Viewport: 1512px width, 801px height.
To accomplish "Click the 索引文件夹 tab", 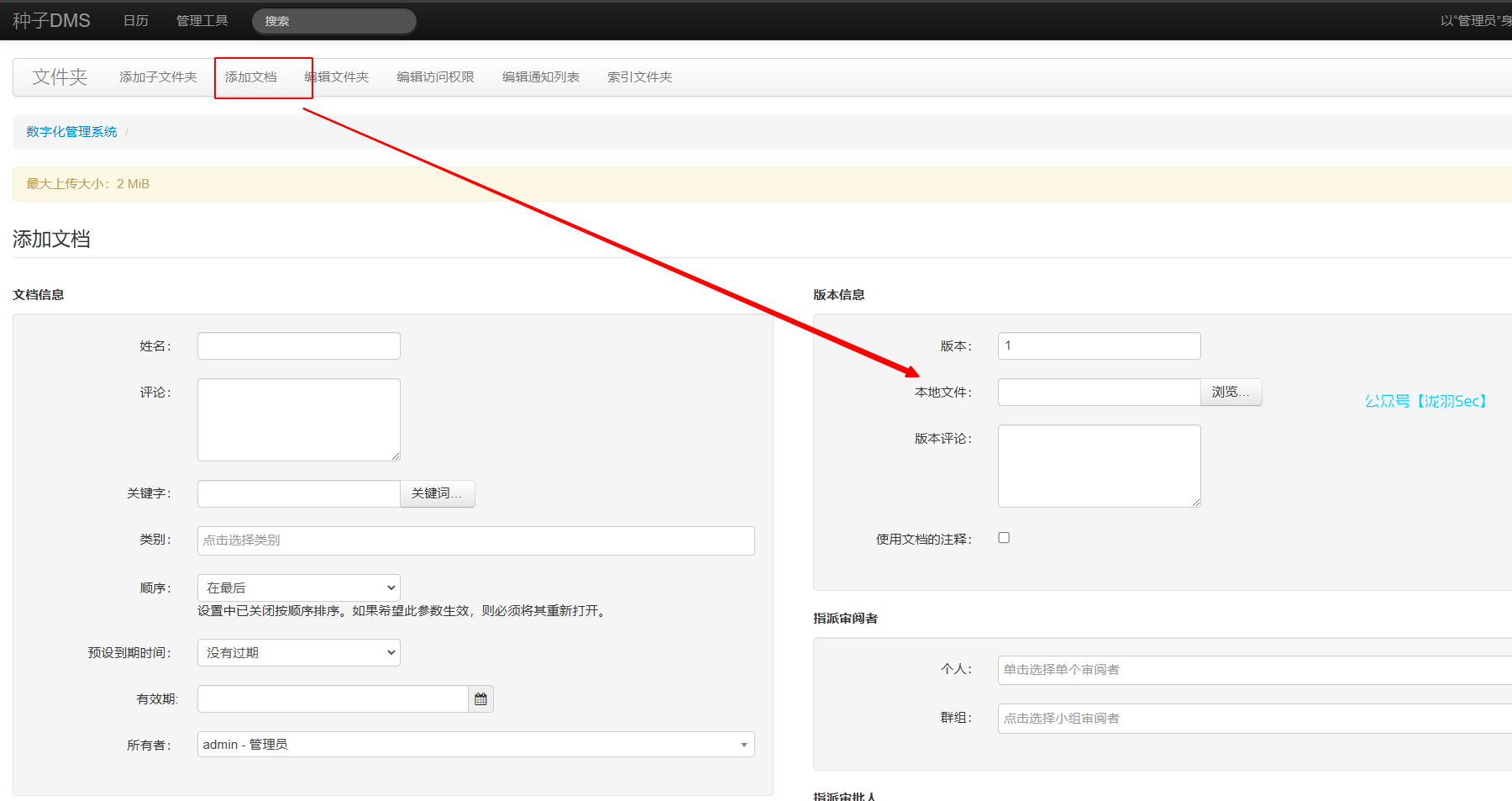I will coord(639,77).
